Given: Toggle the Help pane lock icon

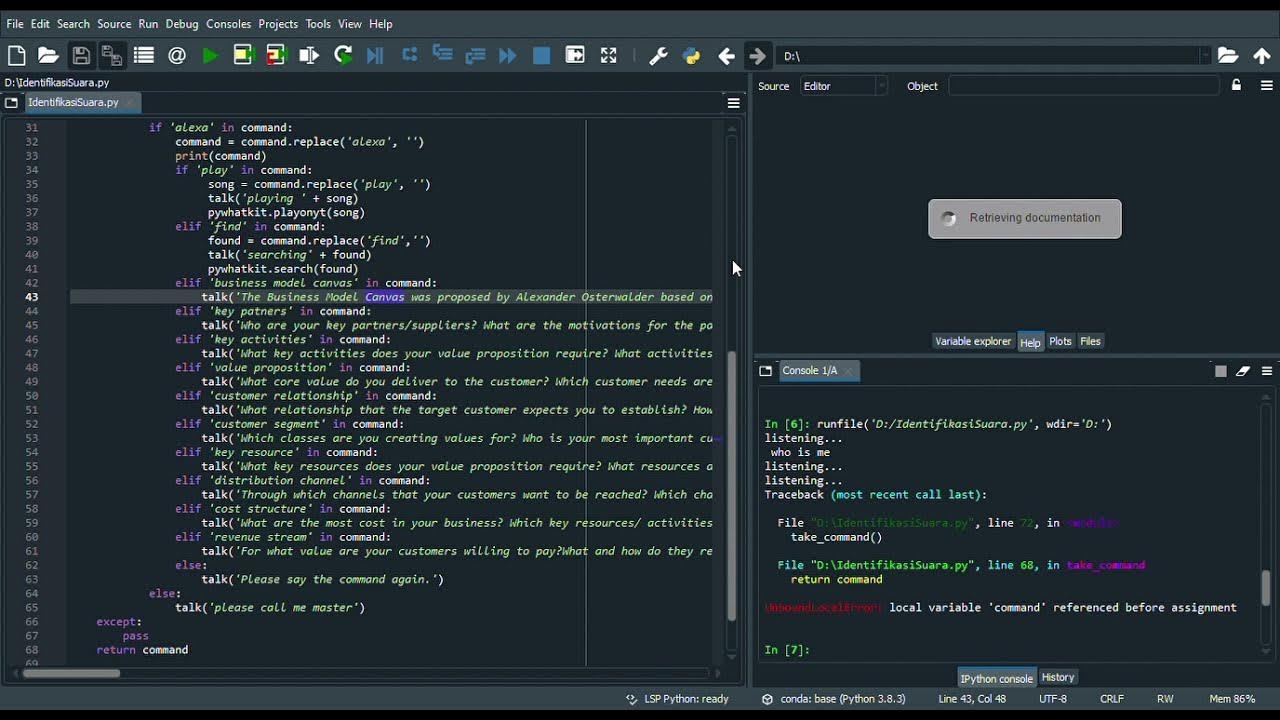Looking at the screenshot, I should pos(1236,86).
